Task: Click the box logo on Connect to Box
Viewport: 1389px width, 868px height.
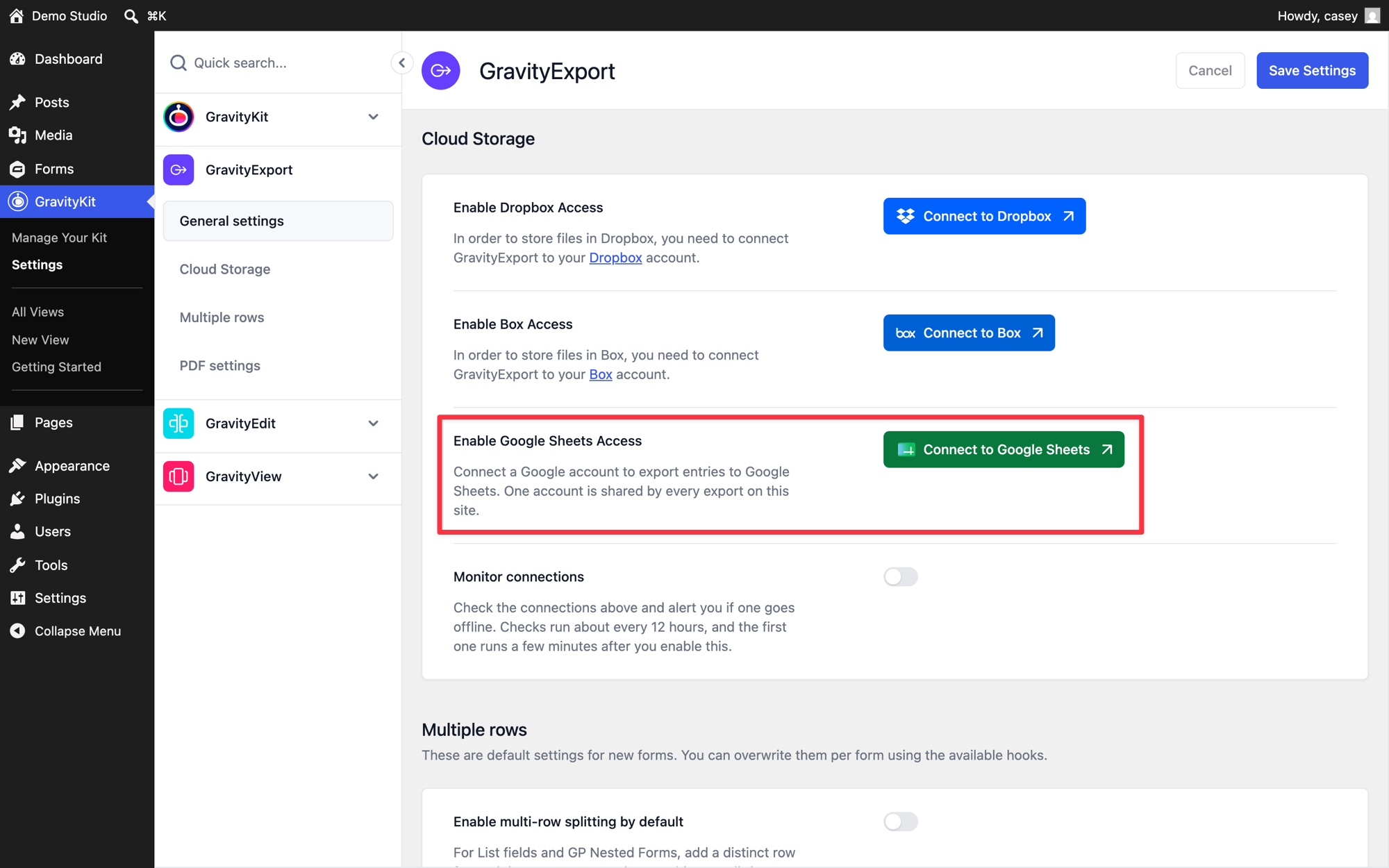Action: coord(905,333)
